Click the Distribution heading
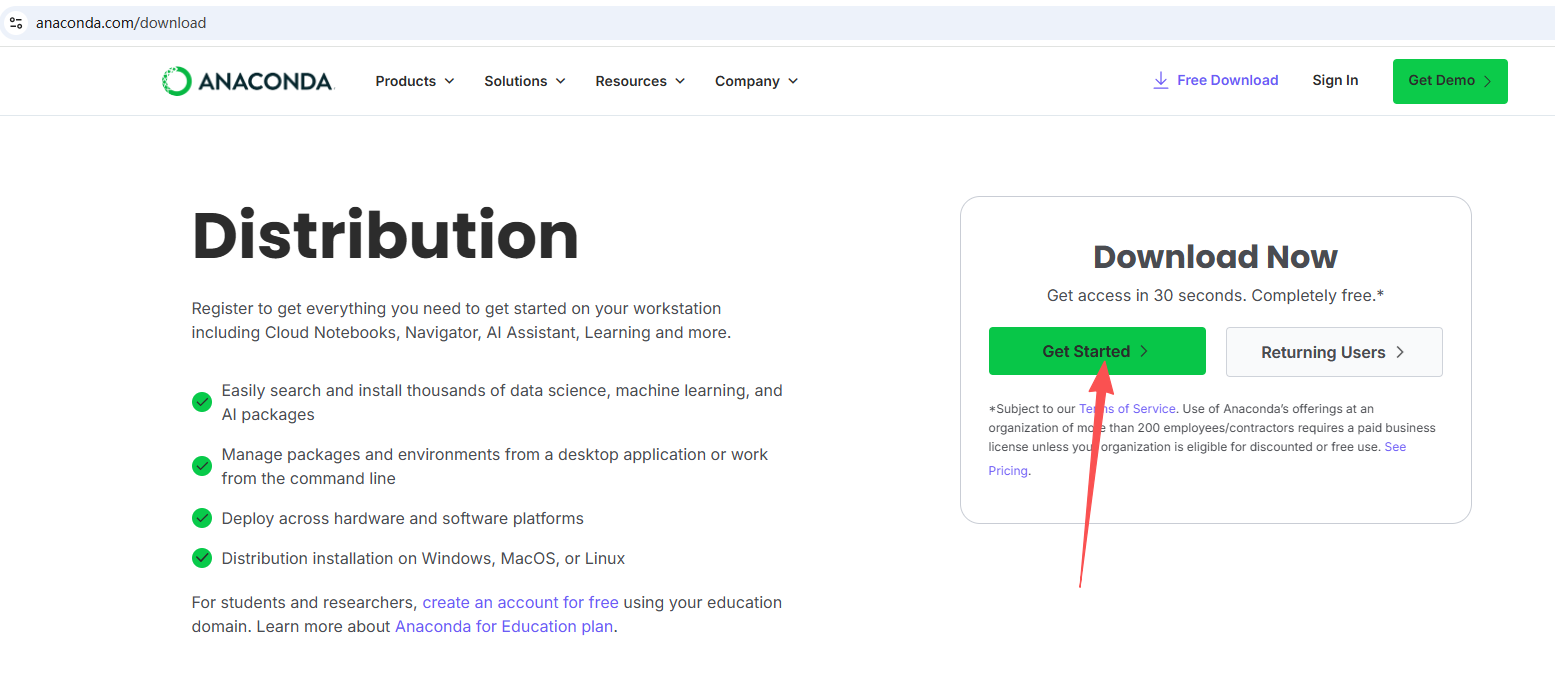Viewport: 1555px width, 681px height. [385, 237]
